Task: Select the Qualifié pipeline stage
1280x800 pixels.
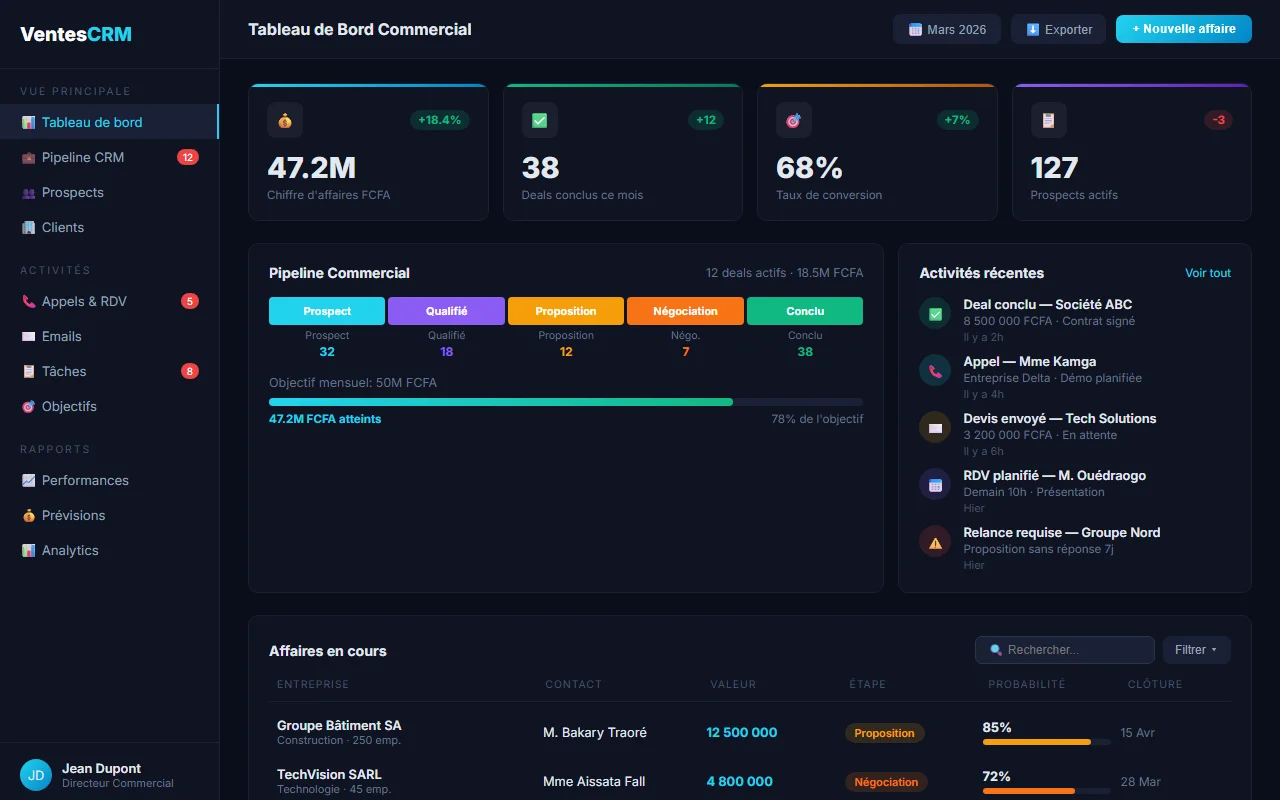Action: pos(446,311)
